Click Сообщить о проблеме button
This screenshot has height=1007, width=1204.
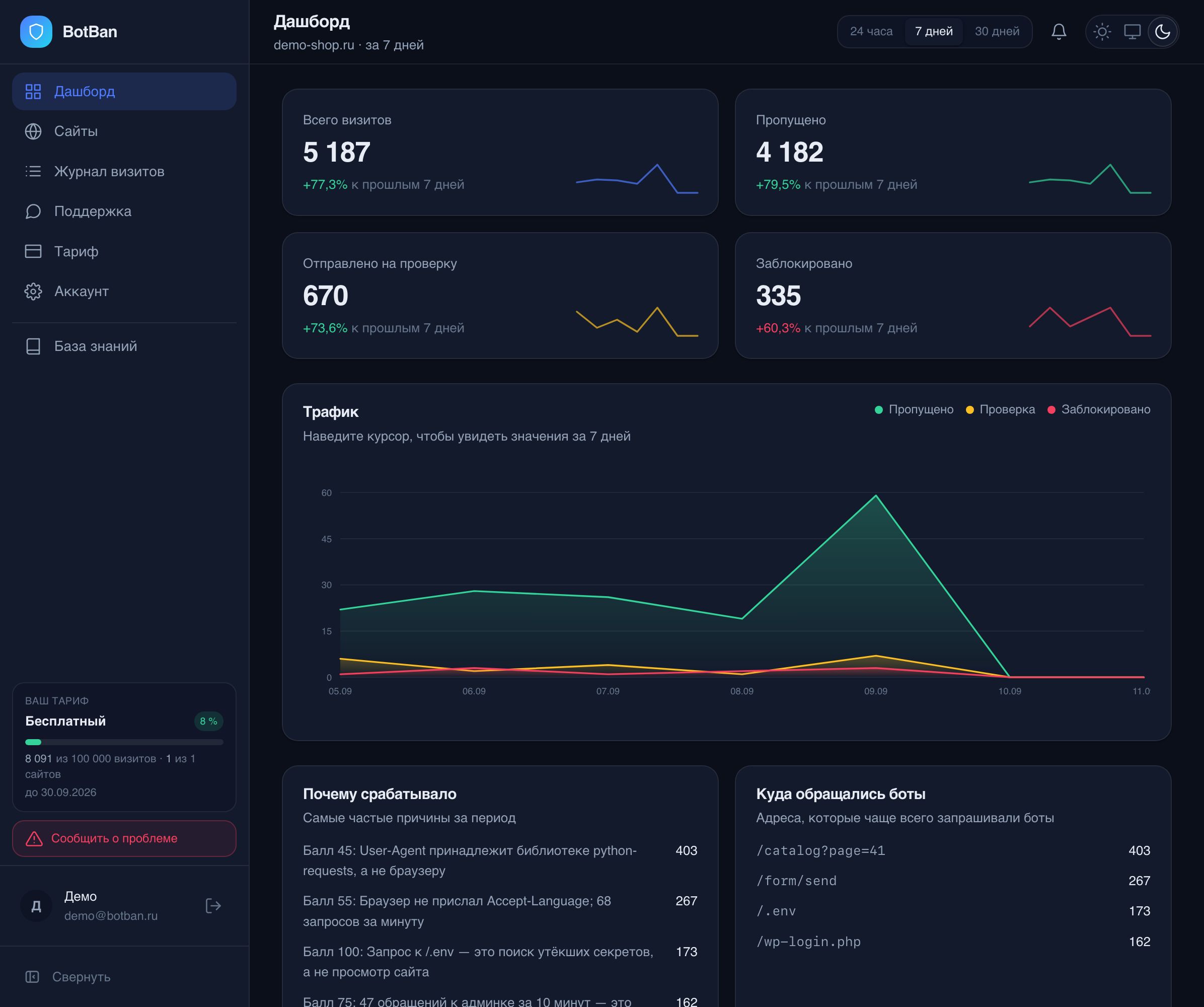point(124,838)
